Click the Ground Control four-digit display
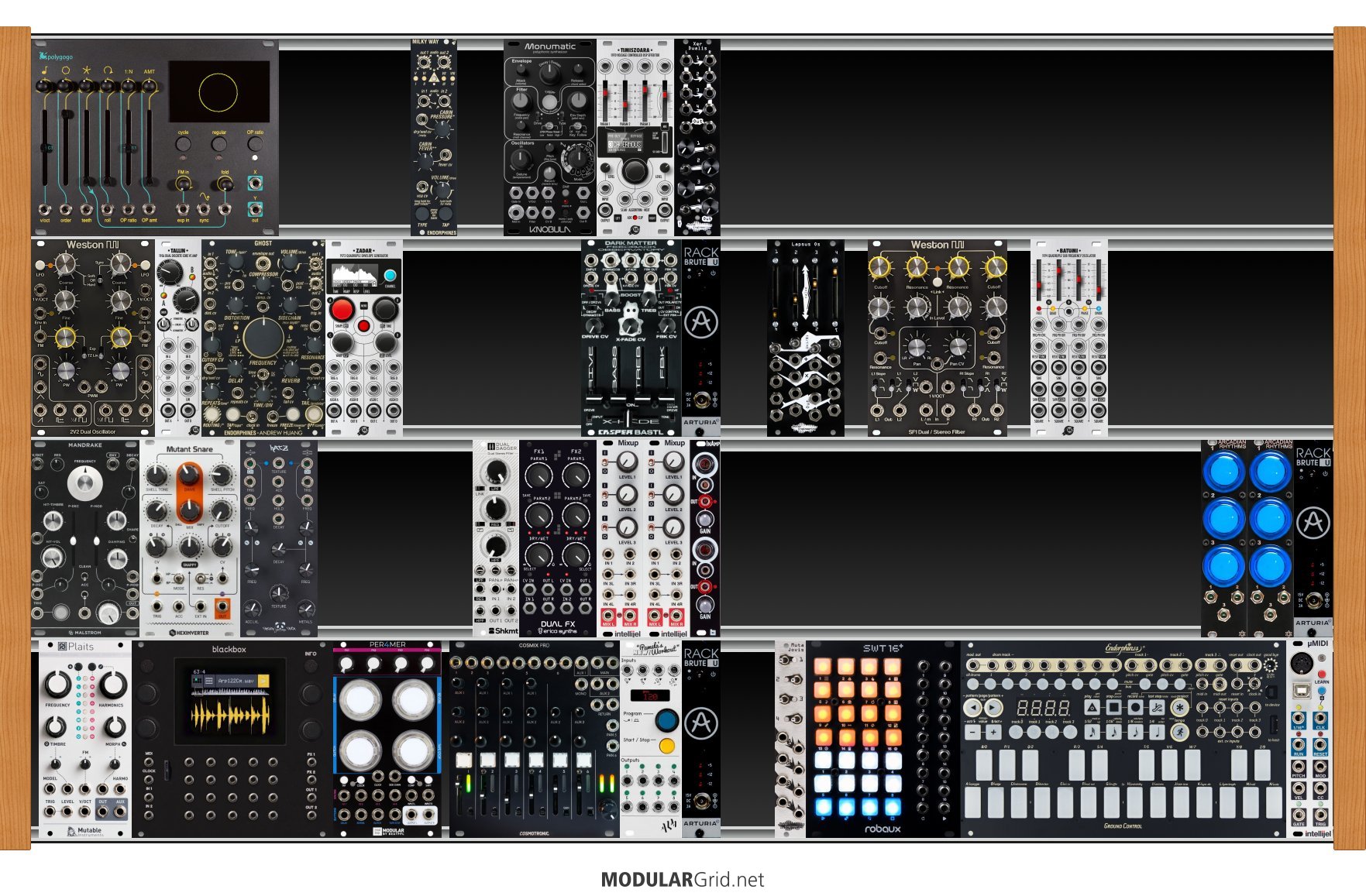 pos(1042,708)
